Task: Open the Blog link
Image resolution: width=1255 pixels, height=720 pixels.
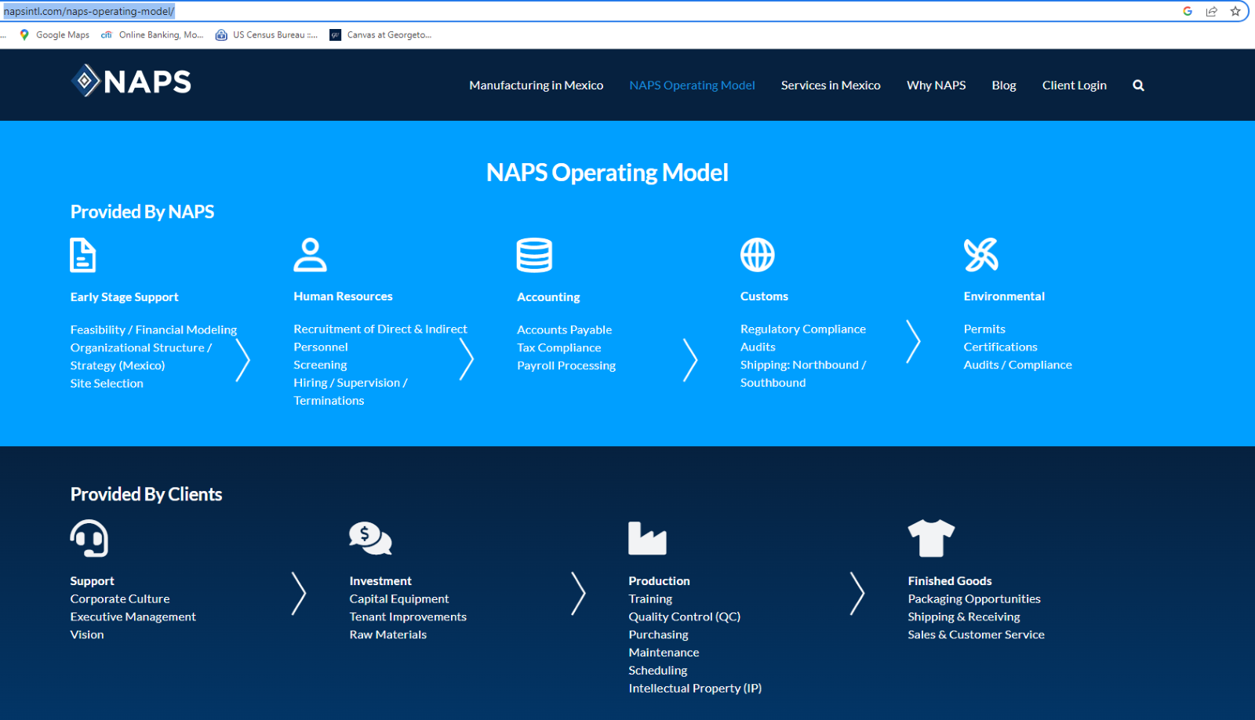Action: (x=1003, y=85)
